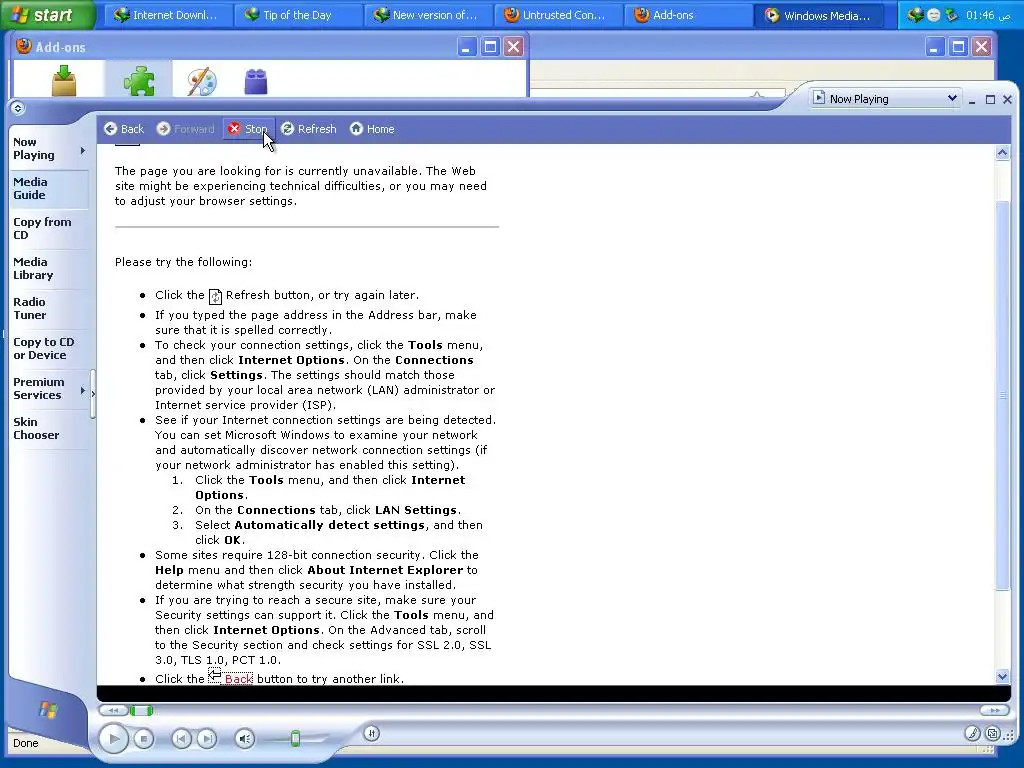Click the color chooser brush icon
The width and height of the screenshot is (1024, 768).
[x=972, y=734]
